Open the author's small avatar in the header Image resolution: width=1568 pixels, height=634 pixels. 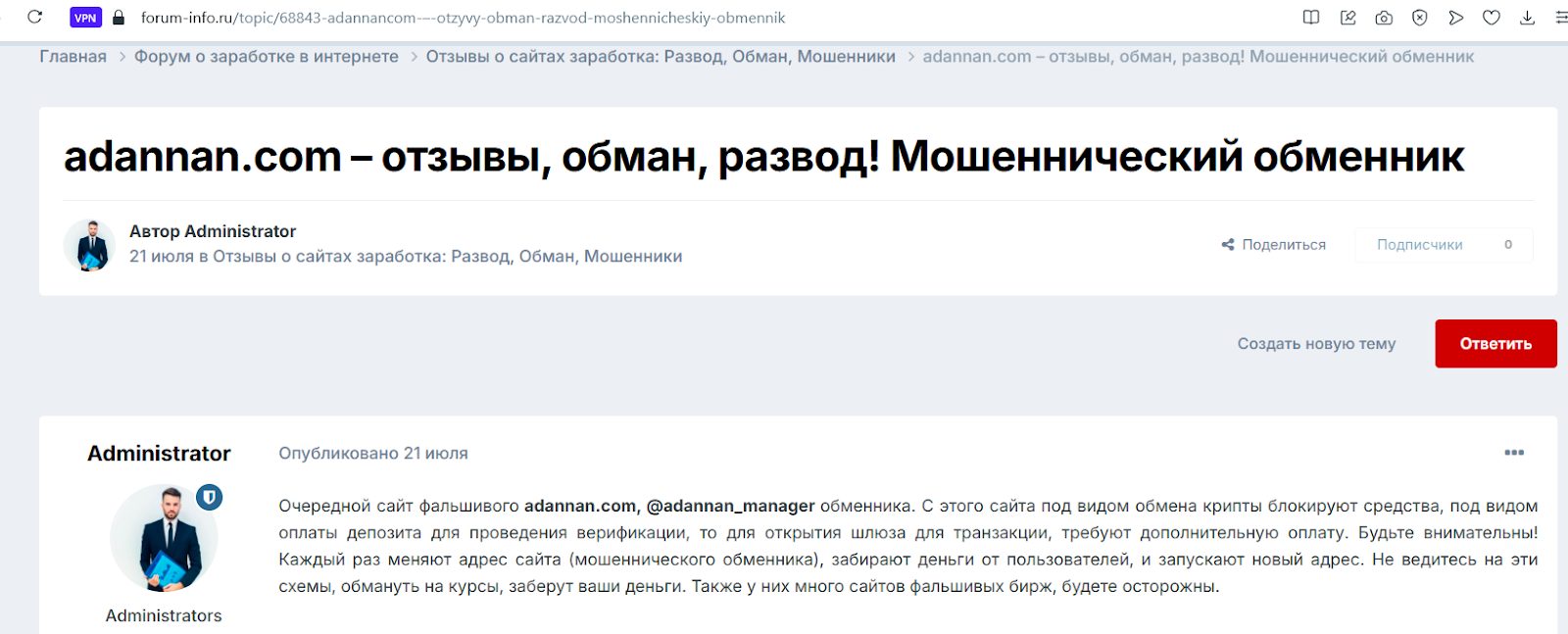pos(90,245)
